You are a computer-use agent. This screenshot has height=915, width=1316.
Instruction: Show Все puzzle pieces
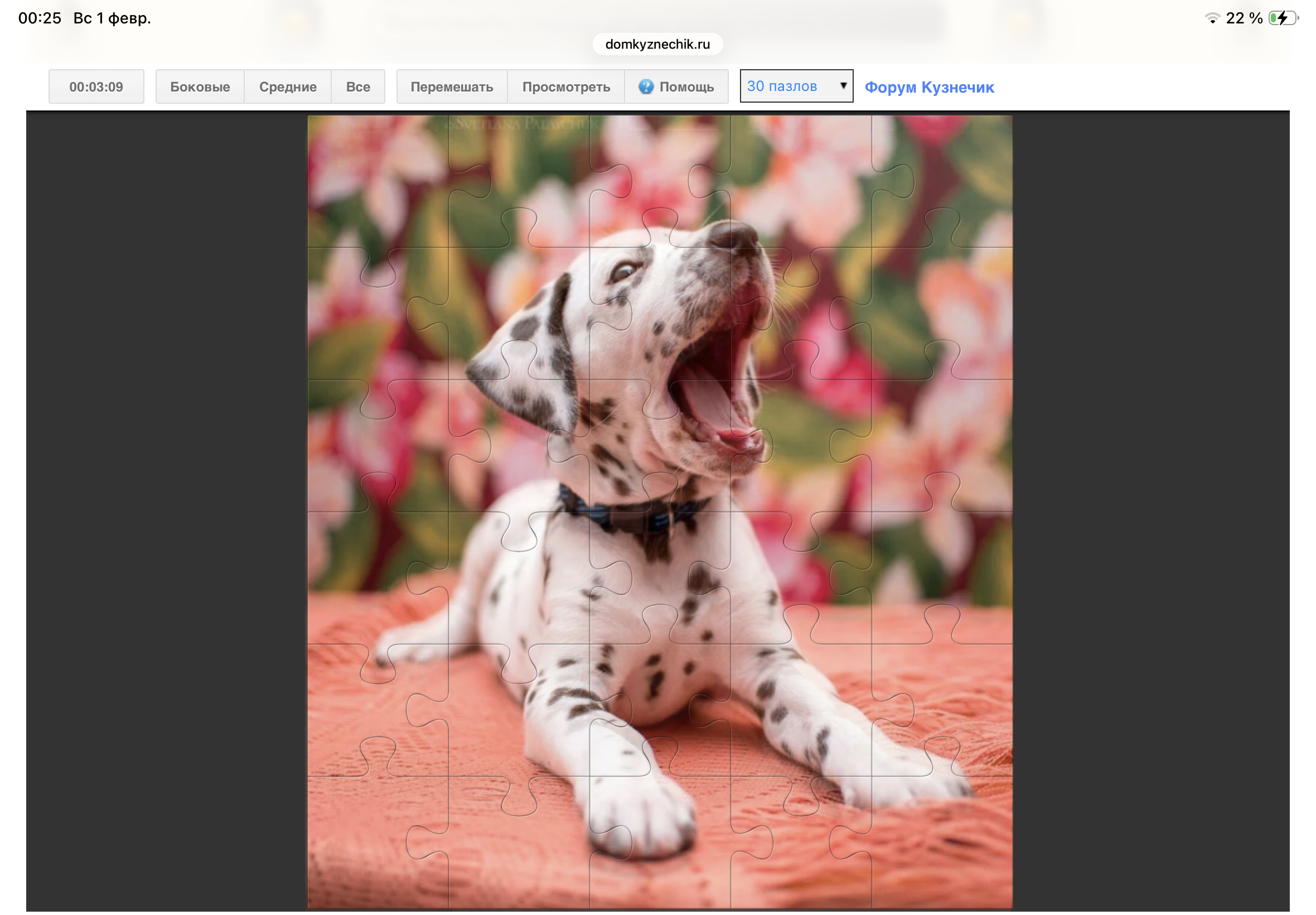click(357, 86)
